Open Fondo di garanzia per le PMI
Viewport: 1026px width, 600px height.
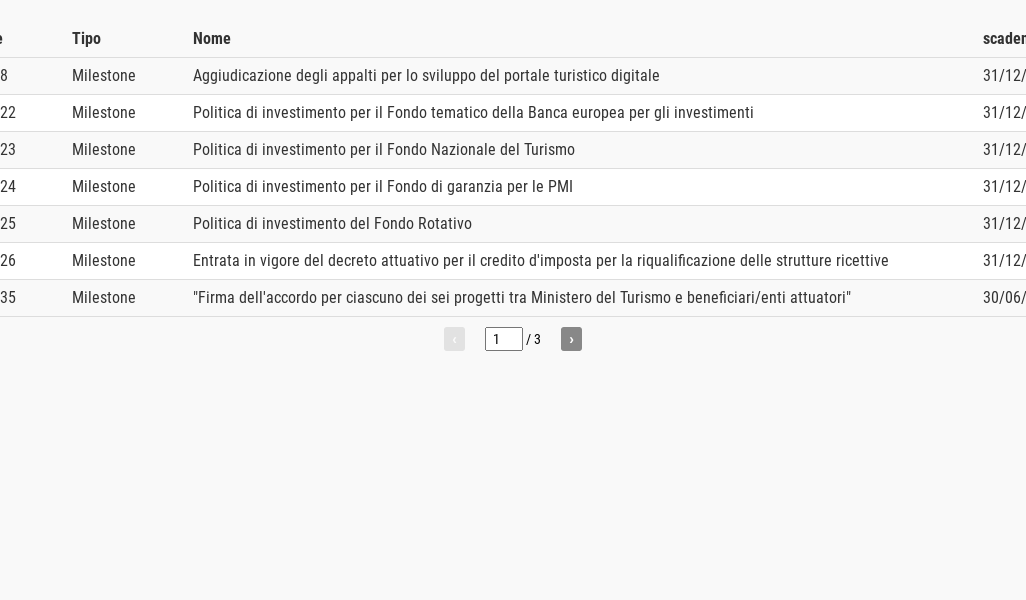[382, 187]
